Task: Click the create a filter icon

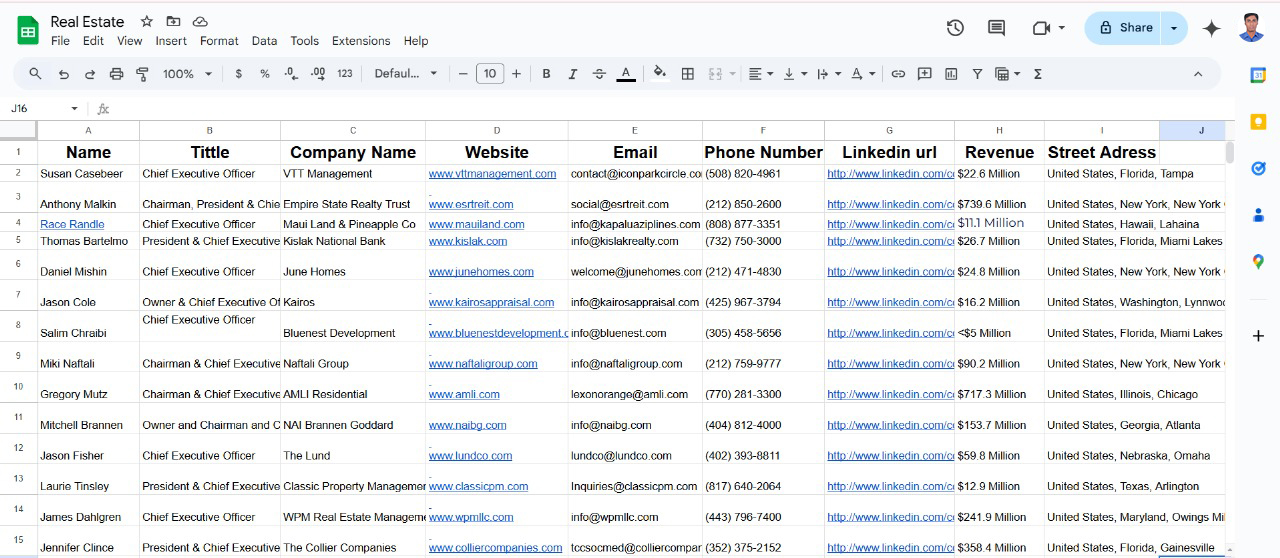Action: [x=977, y=74]
